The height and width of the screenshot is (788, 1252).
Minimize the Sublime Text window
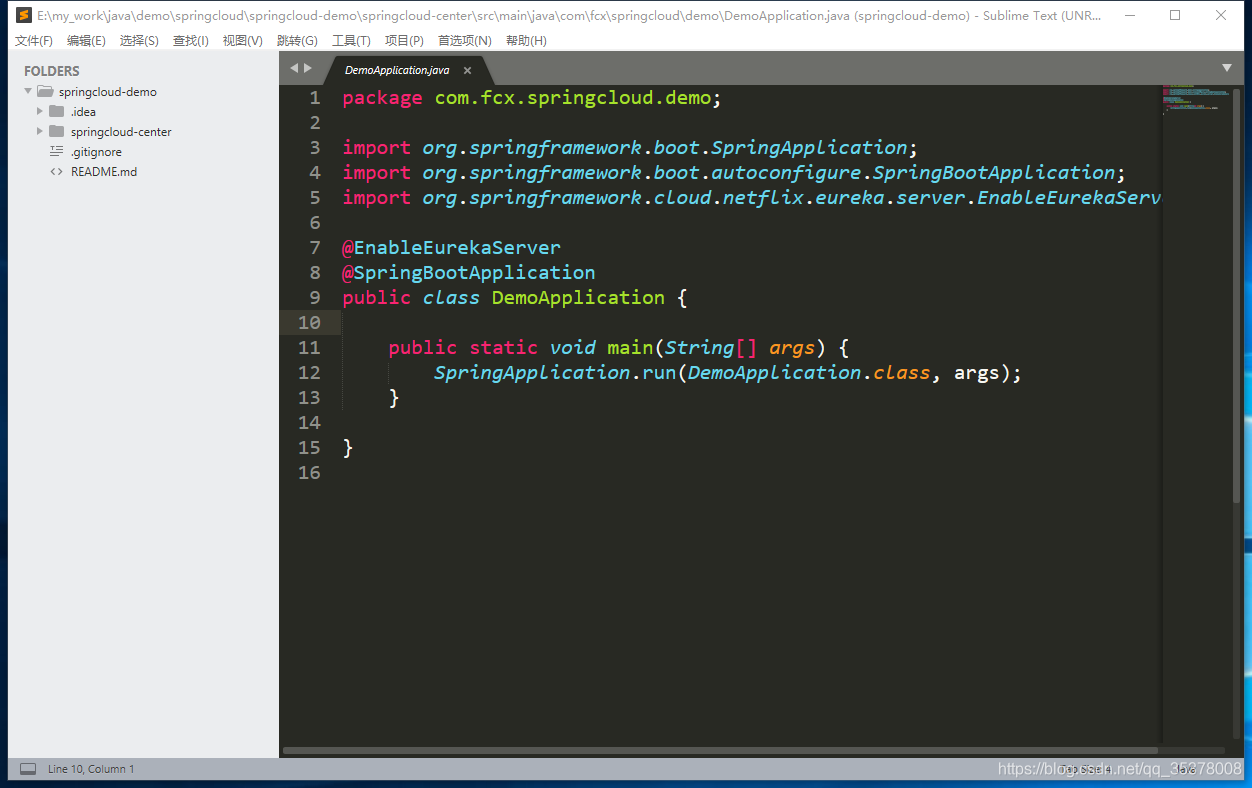[x=1129, y=15]
